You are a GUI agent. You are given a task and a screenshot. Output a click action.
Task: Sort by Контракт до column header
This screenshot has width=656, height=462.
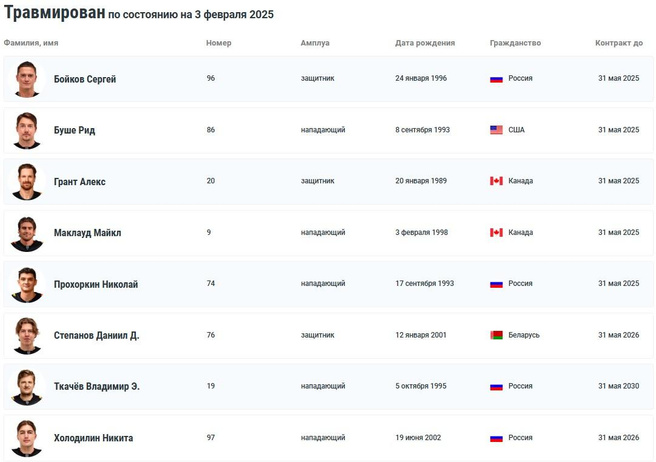(x=618, y=43)
